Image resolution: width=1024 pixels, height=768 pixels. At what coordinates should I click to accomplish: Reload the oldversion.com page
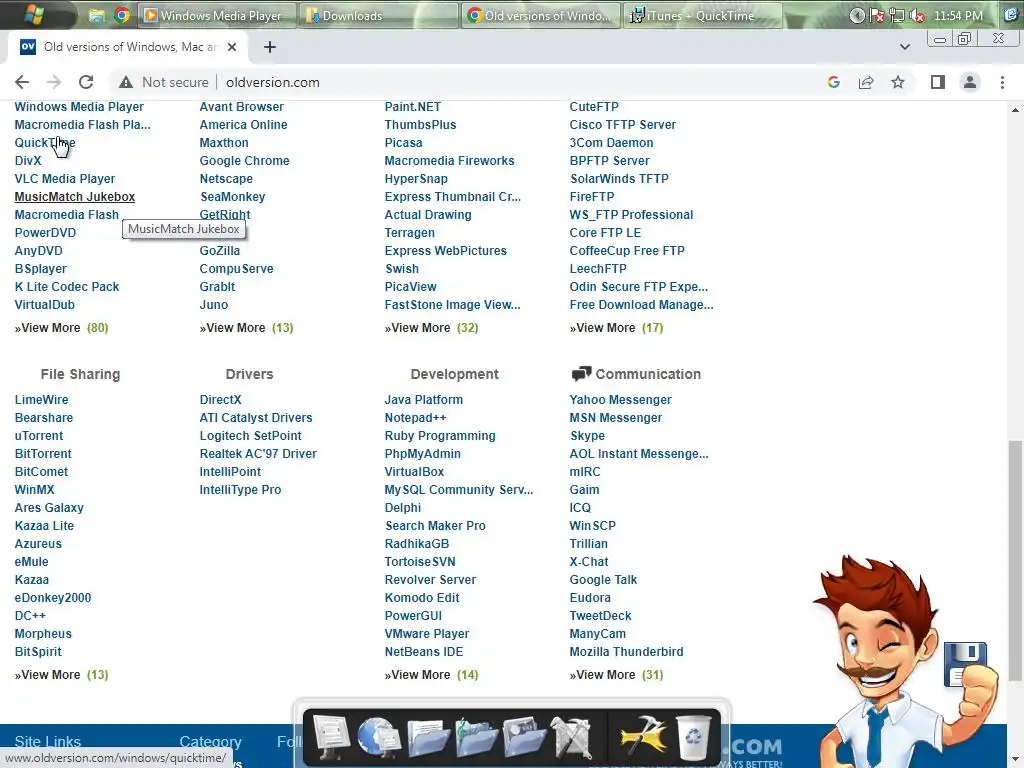(86, 82)
